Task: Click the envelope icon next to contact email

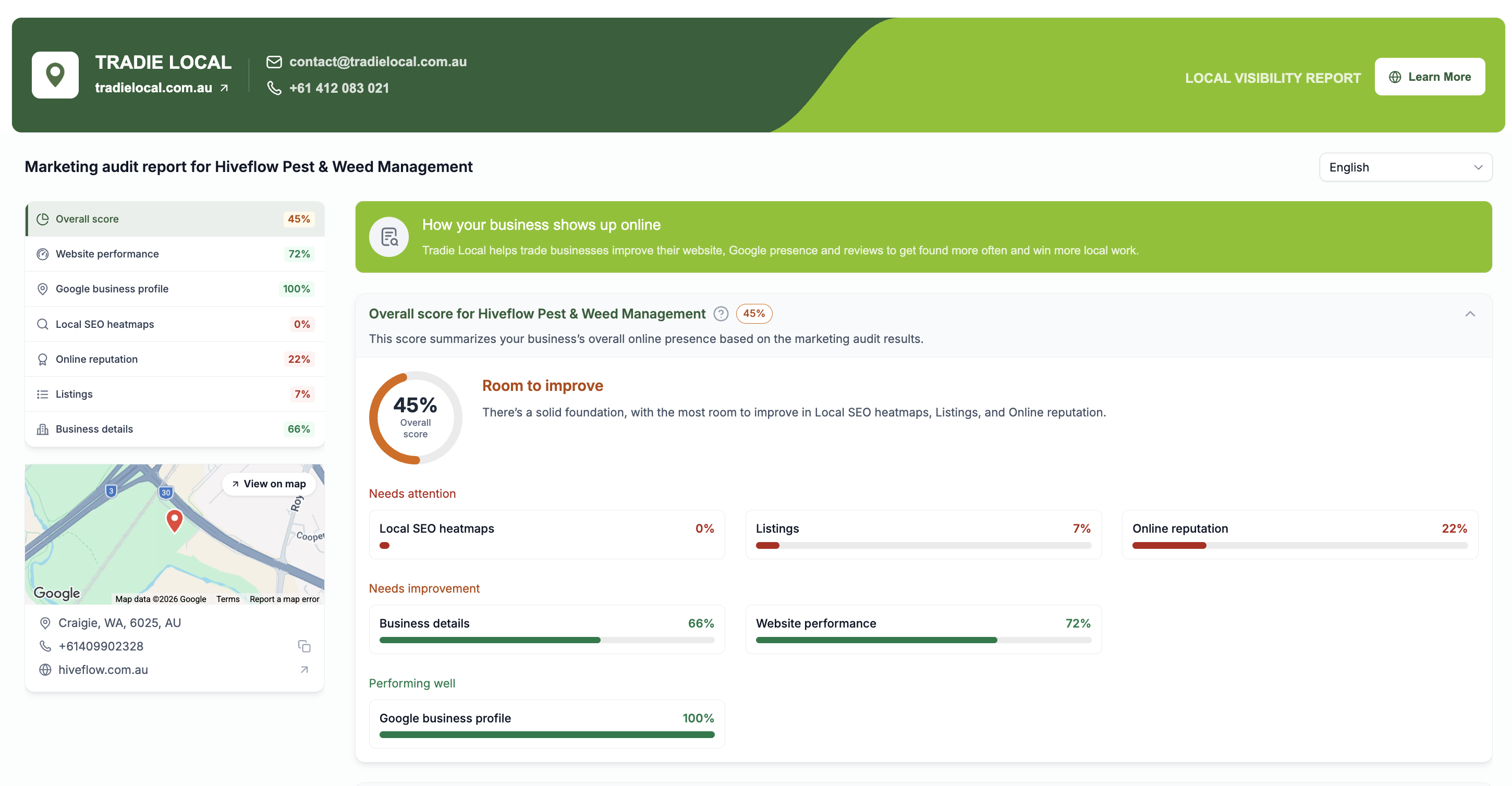Action: [274, 62]
